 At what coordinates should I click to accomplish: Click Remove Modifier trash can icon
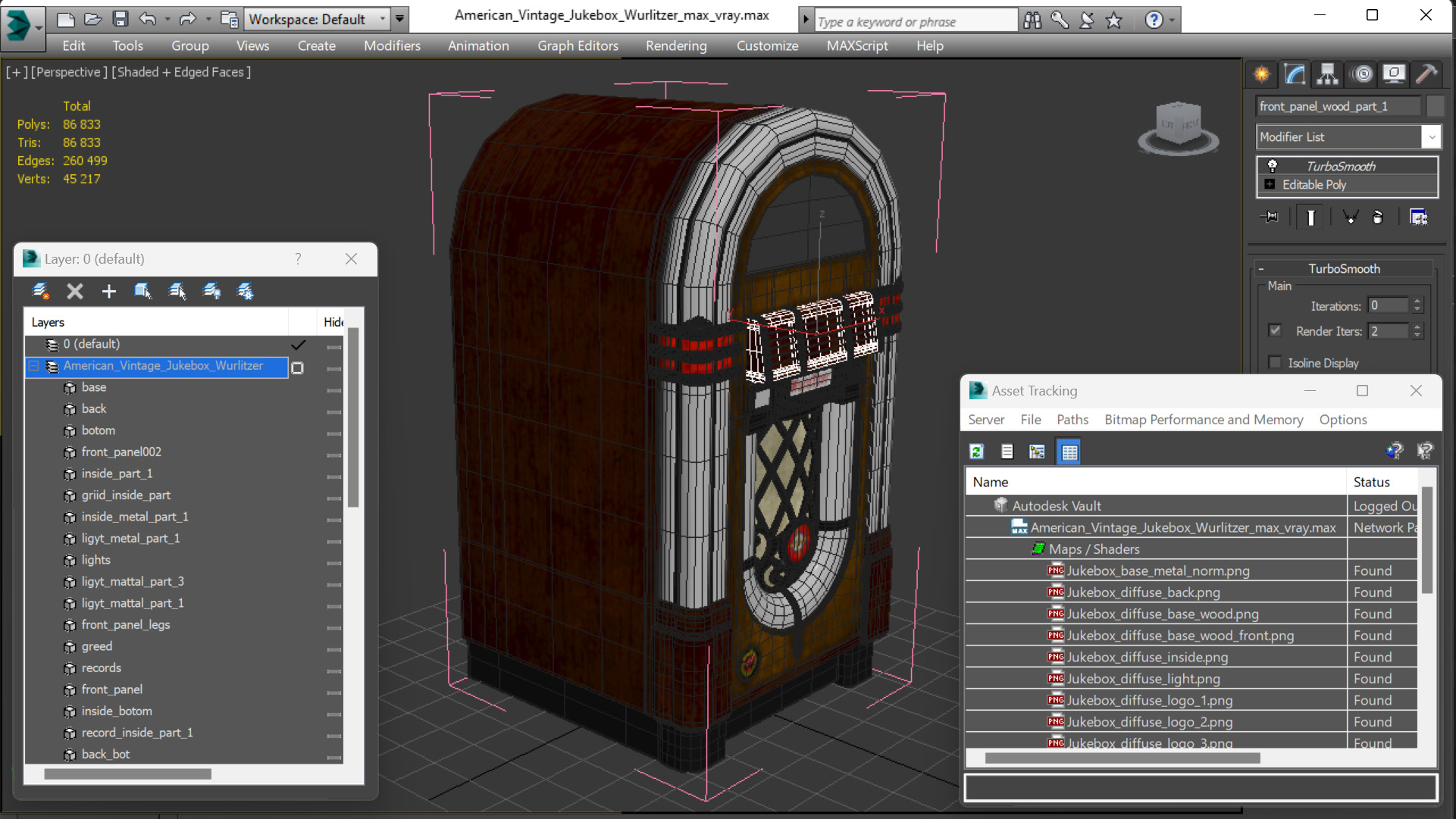click(x=1378, y=217)
